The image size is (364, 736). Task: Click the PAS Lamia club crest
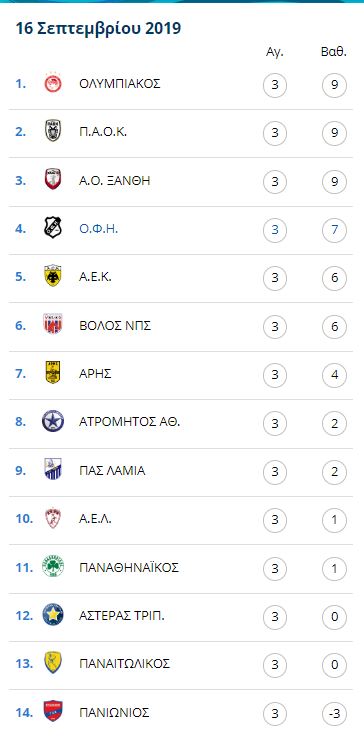tap(53, 470)
